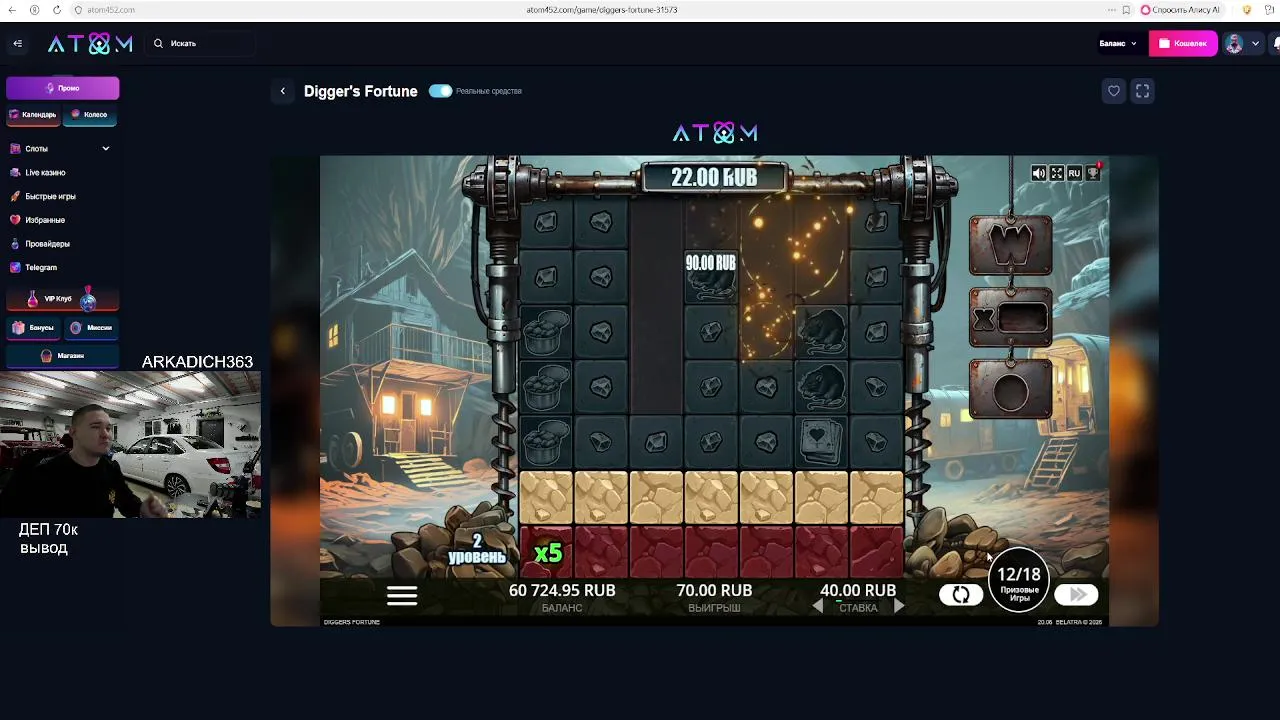This screenshot has width=1280, height=720.
Task: Mute the game sound speaker icon
Action: [x=1038, y=173]
